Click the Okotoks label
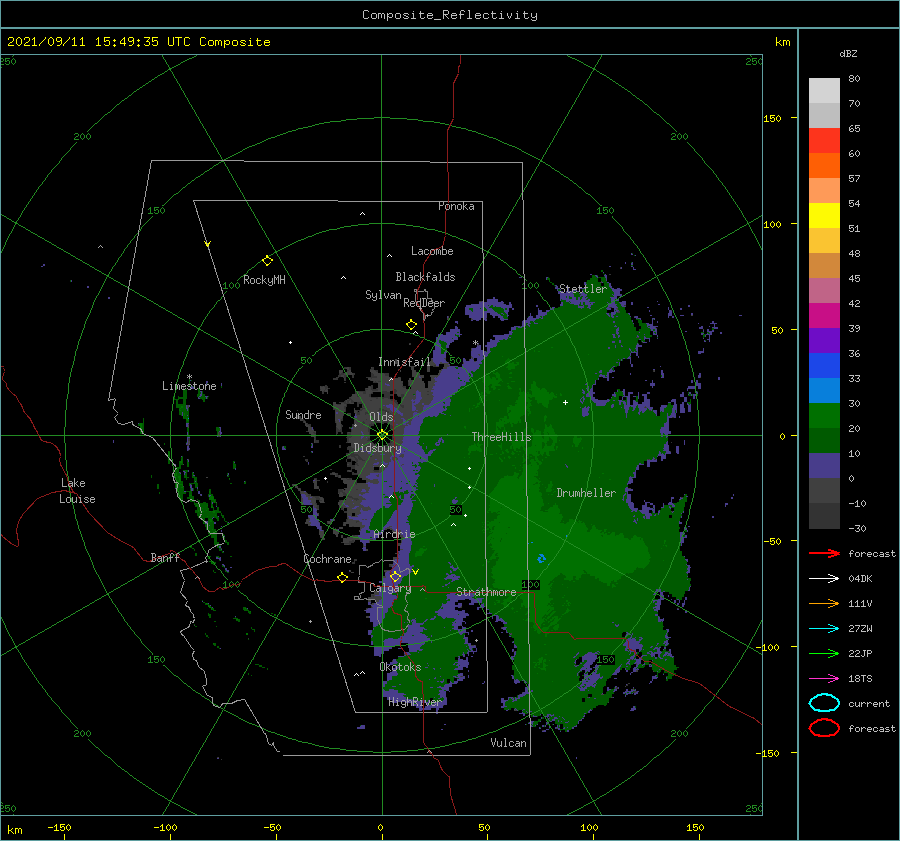The image size is (900, 841). (x=400, y=667)
